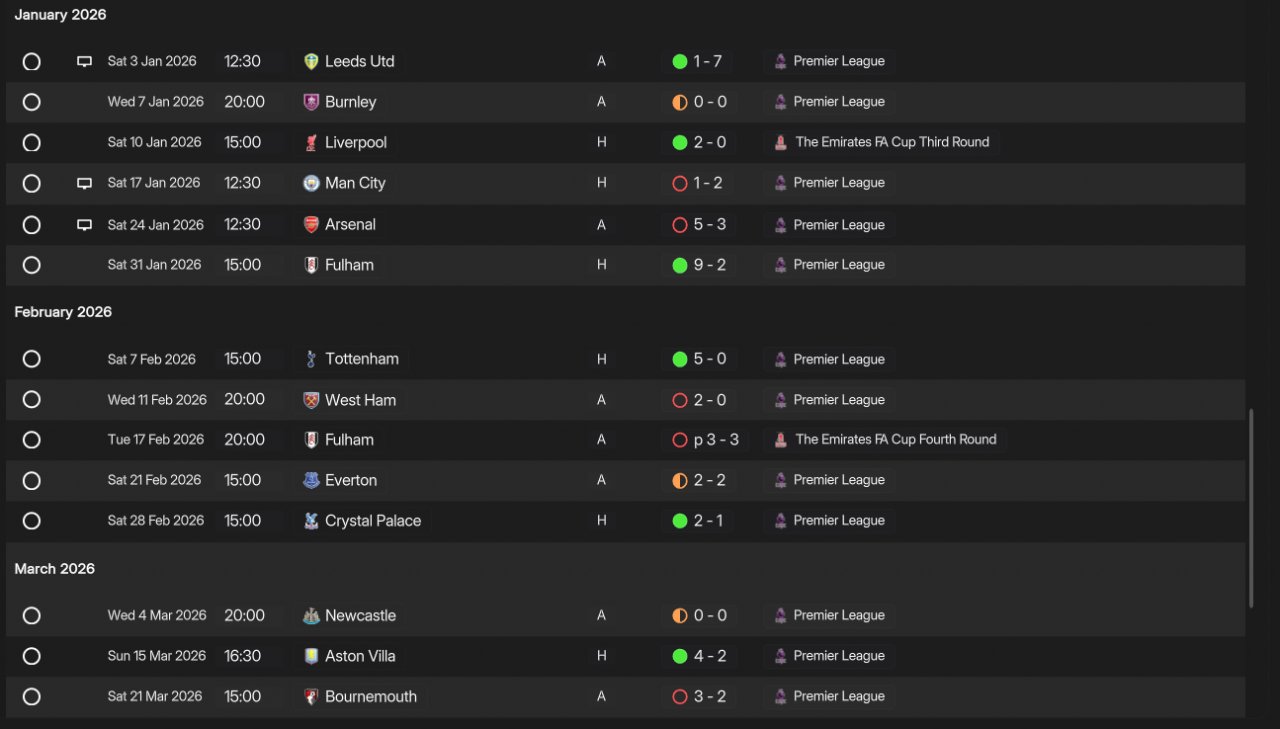Image resolution: width=1280 pixels, height=729 pixels.
Task: Click the Man City club badge
Action: click(311, 183)
